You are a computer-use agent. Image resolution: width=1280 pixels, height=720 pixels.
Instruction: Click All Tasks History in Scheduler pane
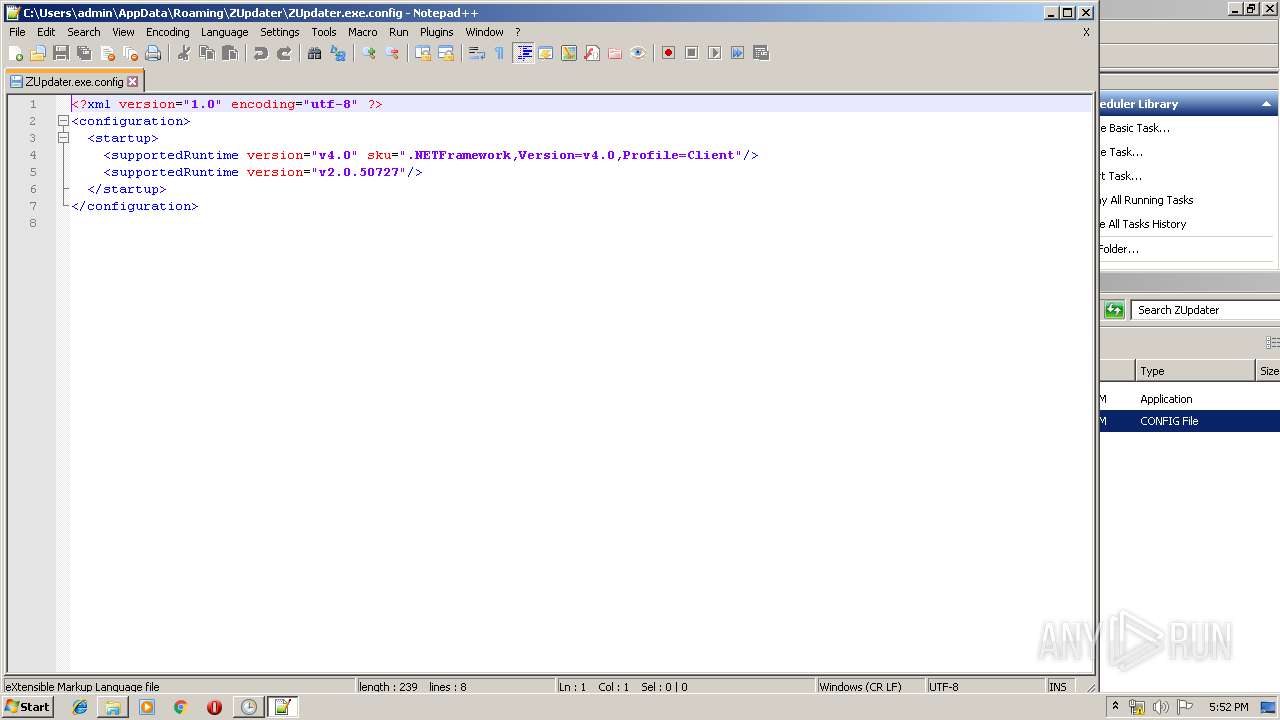tap(1143, 224)
